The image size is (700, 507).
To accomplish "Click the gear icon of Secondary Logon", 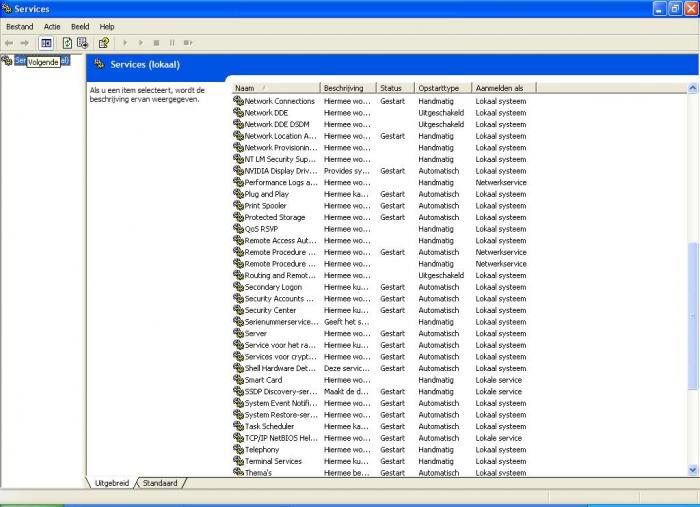I will point(238,287).
